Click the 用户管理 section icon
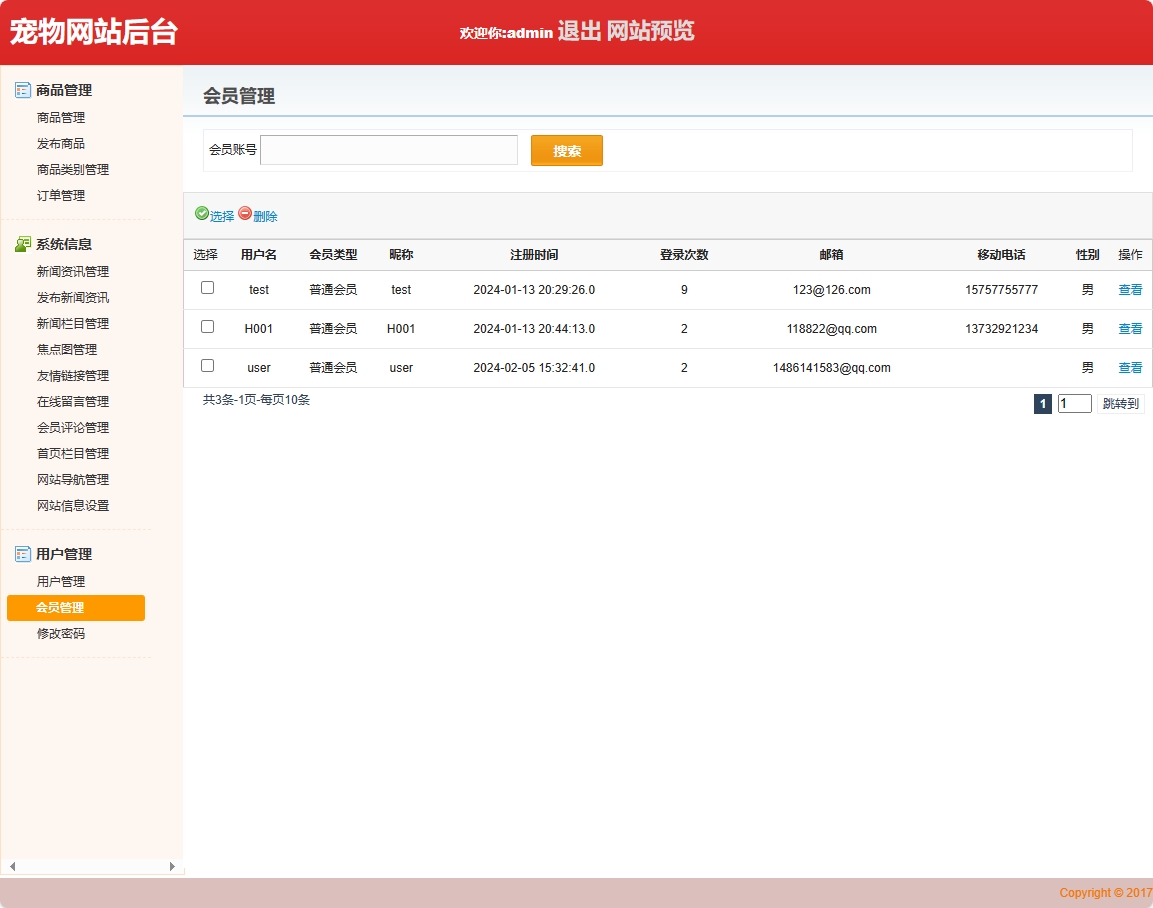This screenshot has height=908, width=1153. point(21,553)
